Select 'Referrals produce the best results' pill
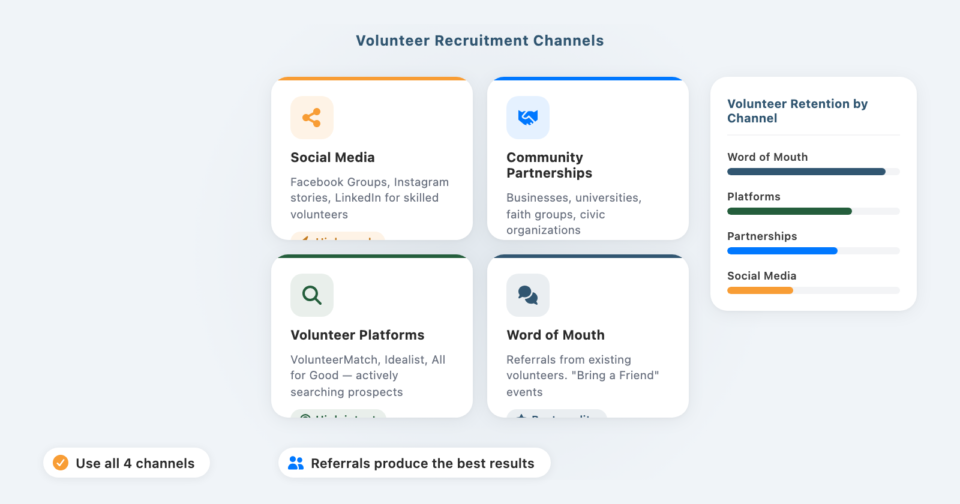 coord(414,463)
